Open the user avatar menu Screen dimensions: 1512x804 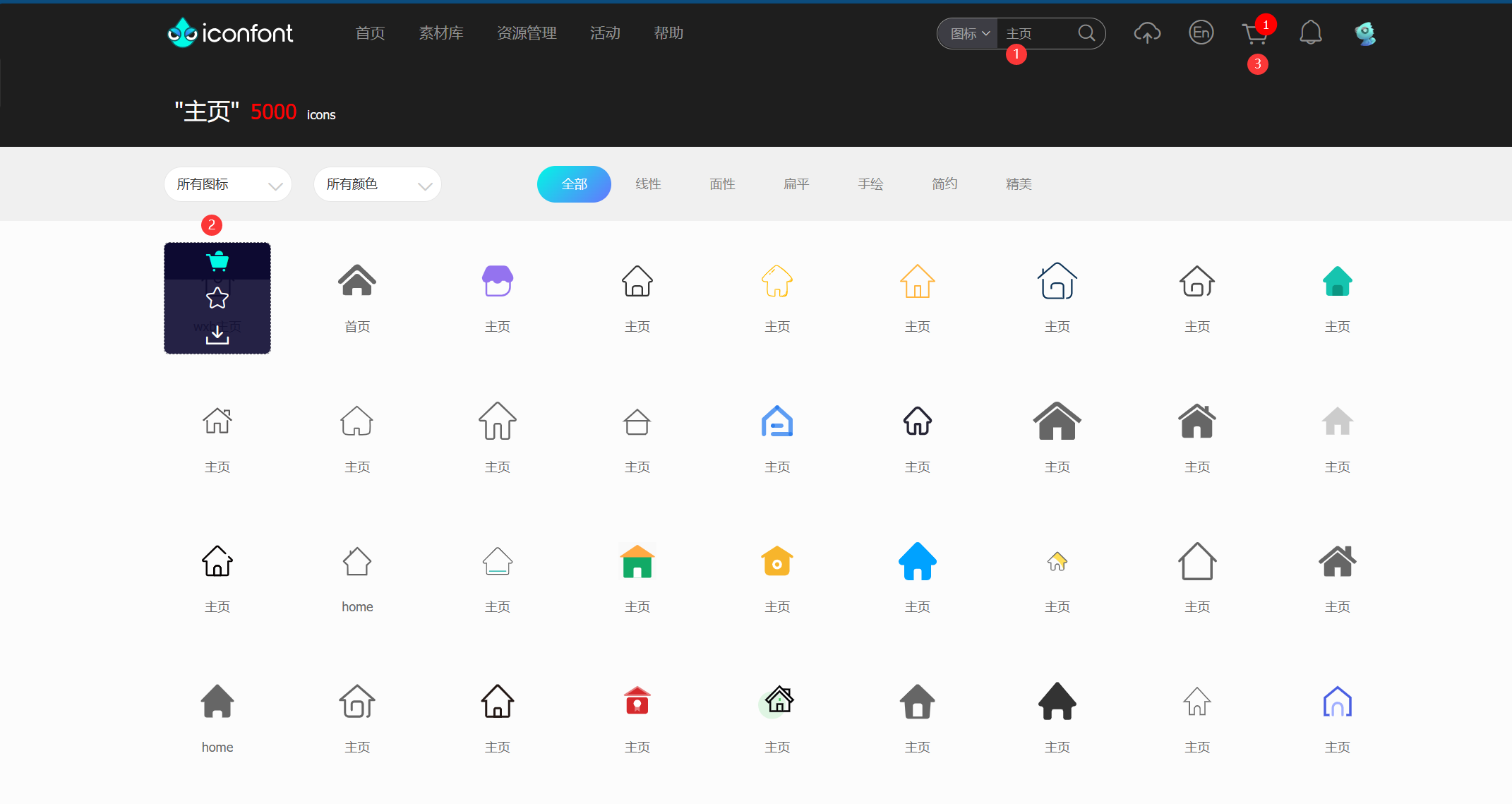click(x=1365, y=33)
